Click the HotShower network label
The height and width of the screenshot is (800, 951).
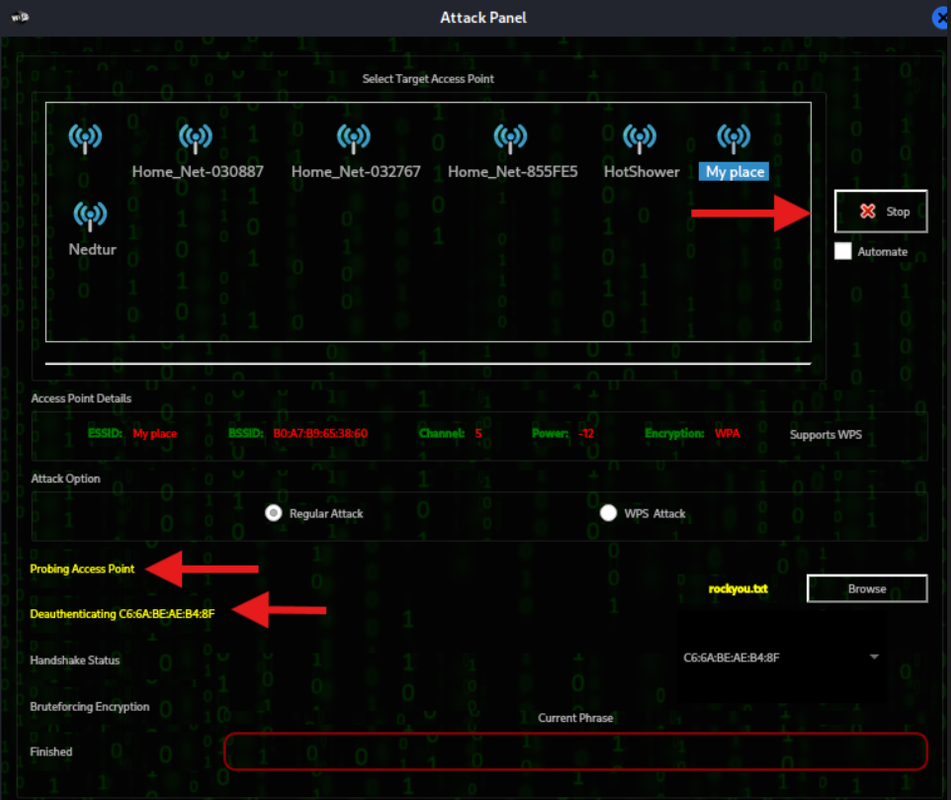(x=642, y=172)
